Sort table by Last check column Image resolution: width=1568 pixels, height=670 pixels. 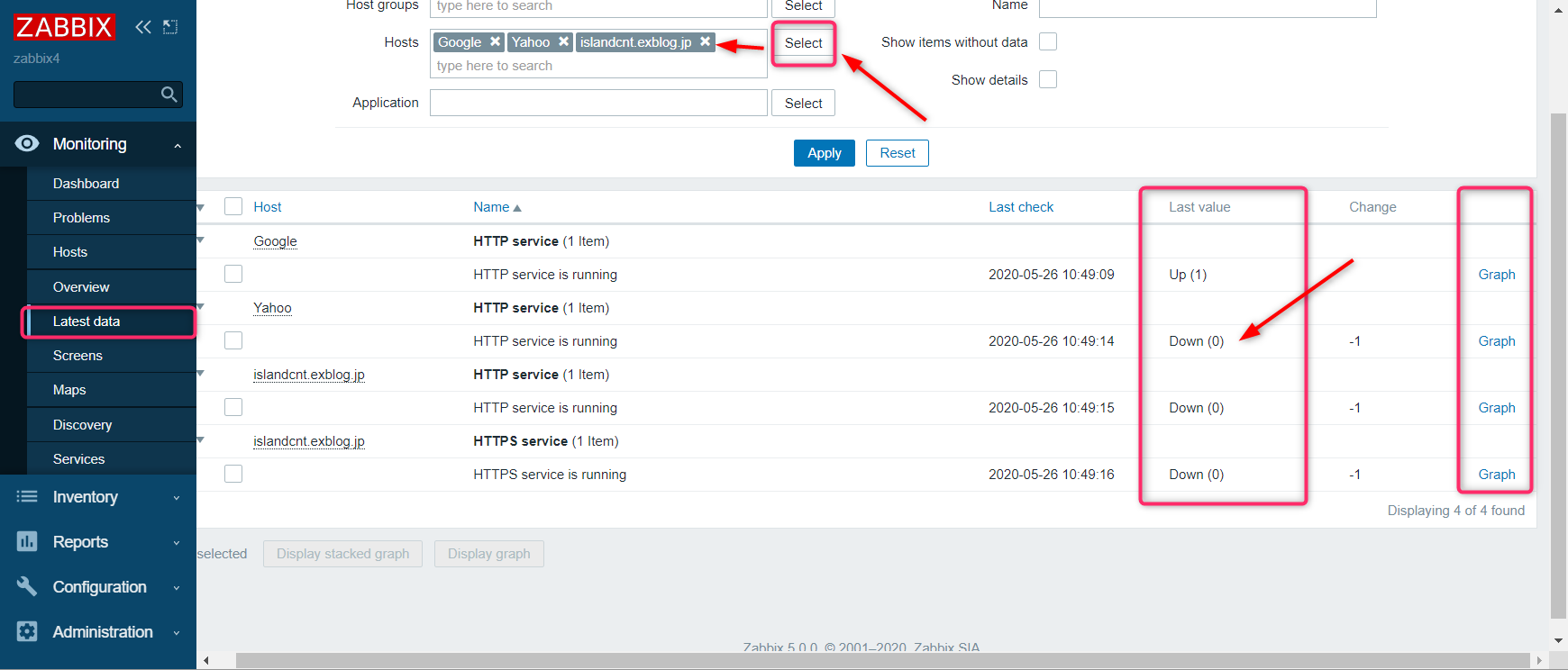point(1020,206)
